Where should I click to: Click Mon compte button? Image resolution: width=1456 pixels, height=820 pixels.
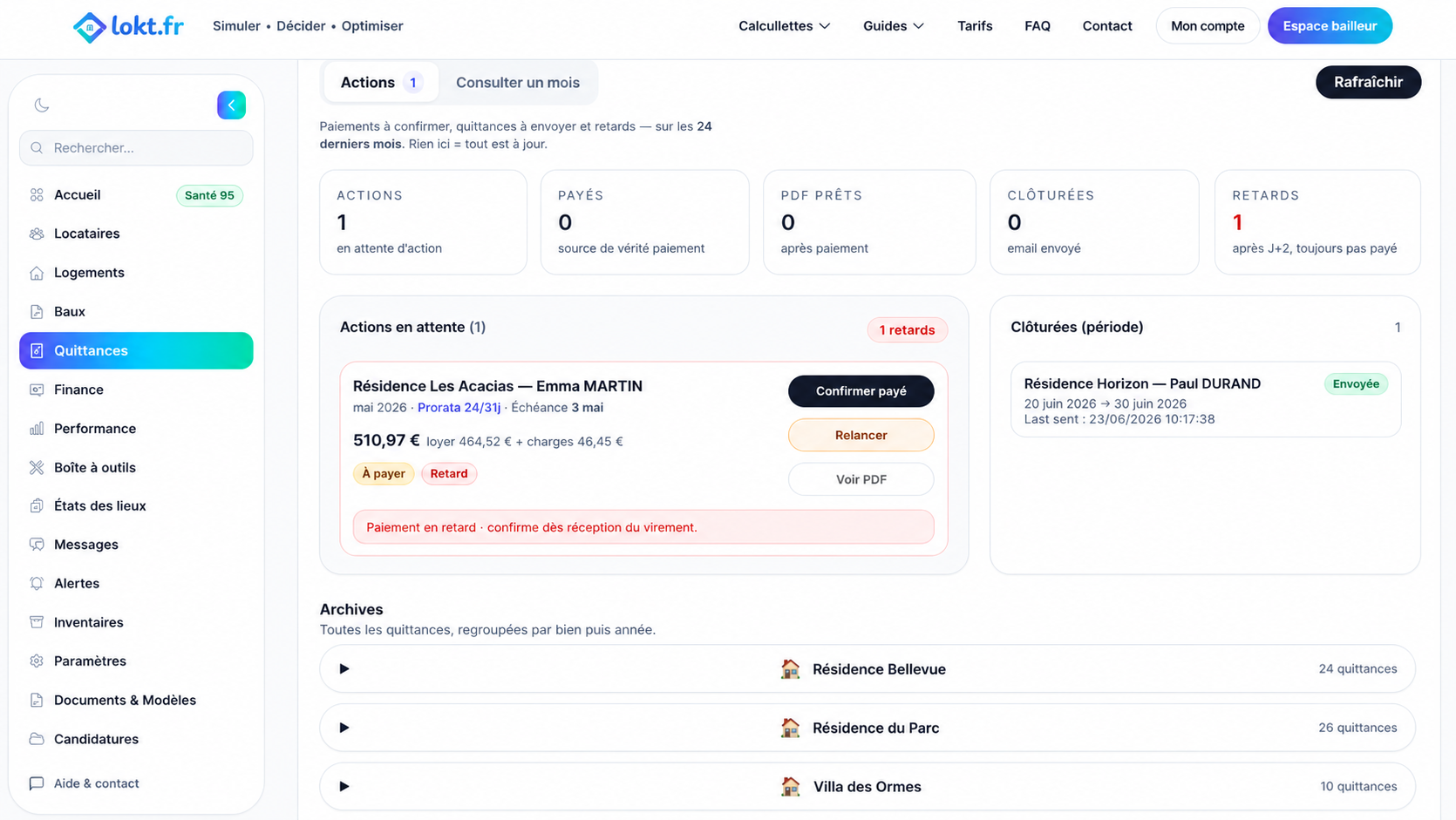[1208, 26]
